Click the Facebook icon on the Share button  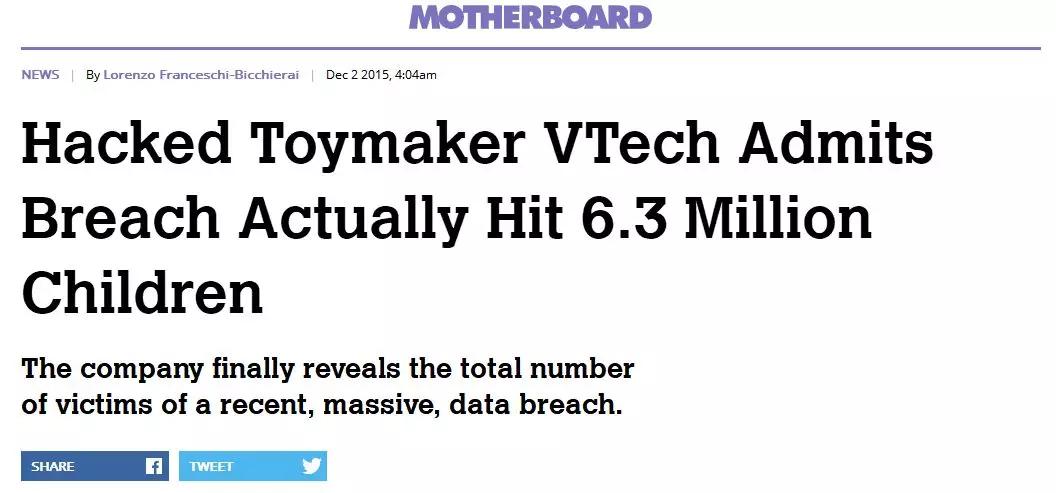click(x=154, y=466)
